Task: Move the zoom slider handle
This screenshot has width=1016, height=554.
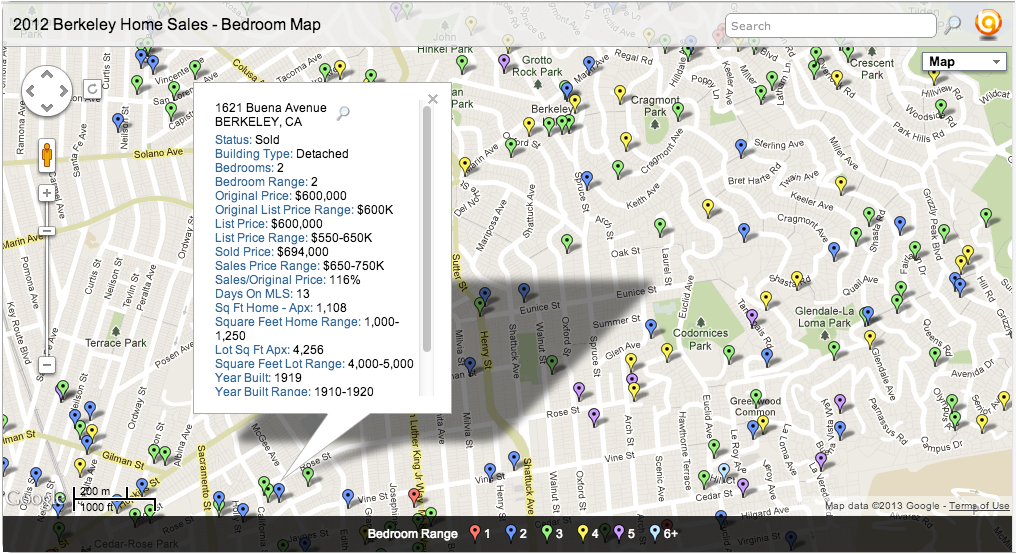Action: pyautogui.click(x=47, y=231)
